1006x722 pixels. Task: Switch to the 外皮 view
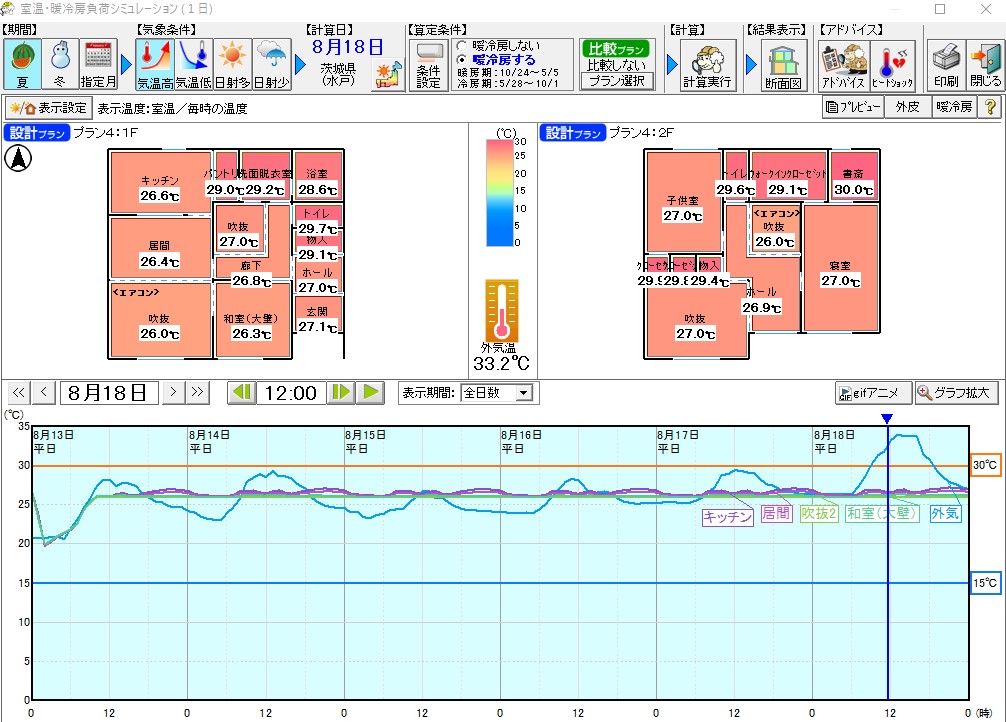click(x=908, y=108)
